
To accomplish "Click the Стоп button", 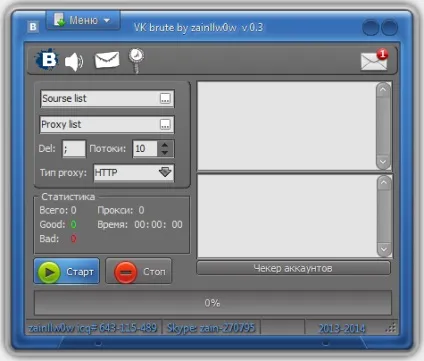I will [x=139, y=271].
